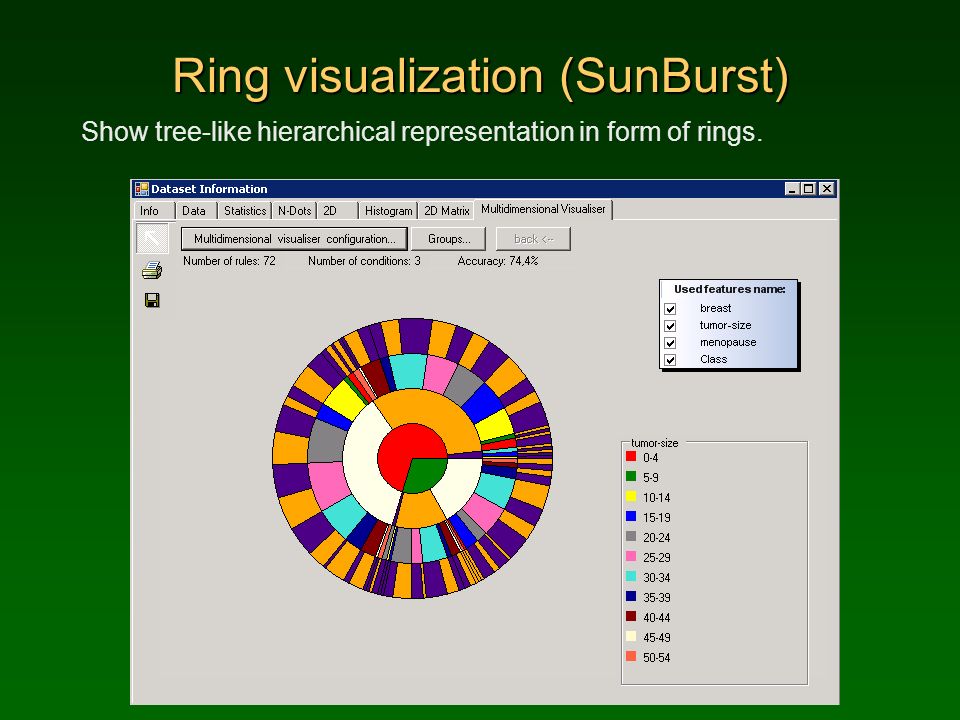Screen dimensions: 960x720
Task: Click the blue 15-19 legend swatch
Action: pyautogui.click(x=631, y=517)
